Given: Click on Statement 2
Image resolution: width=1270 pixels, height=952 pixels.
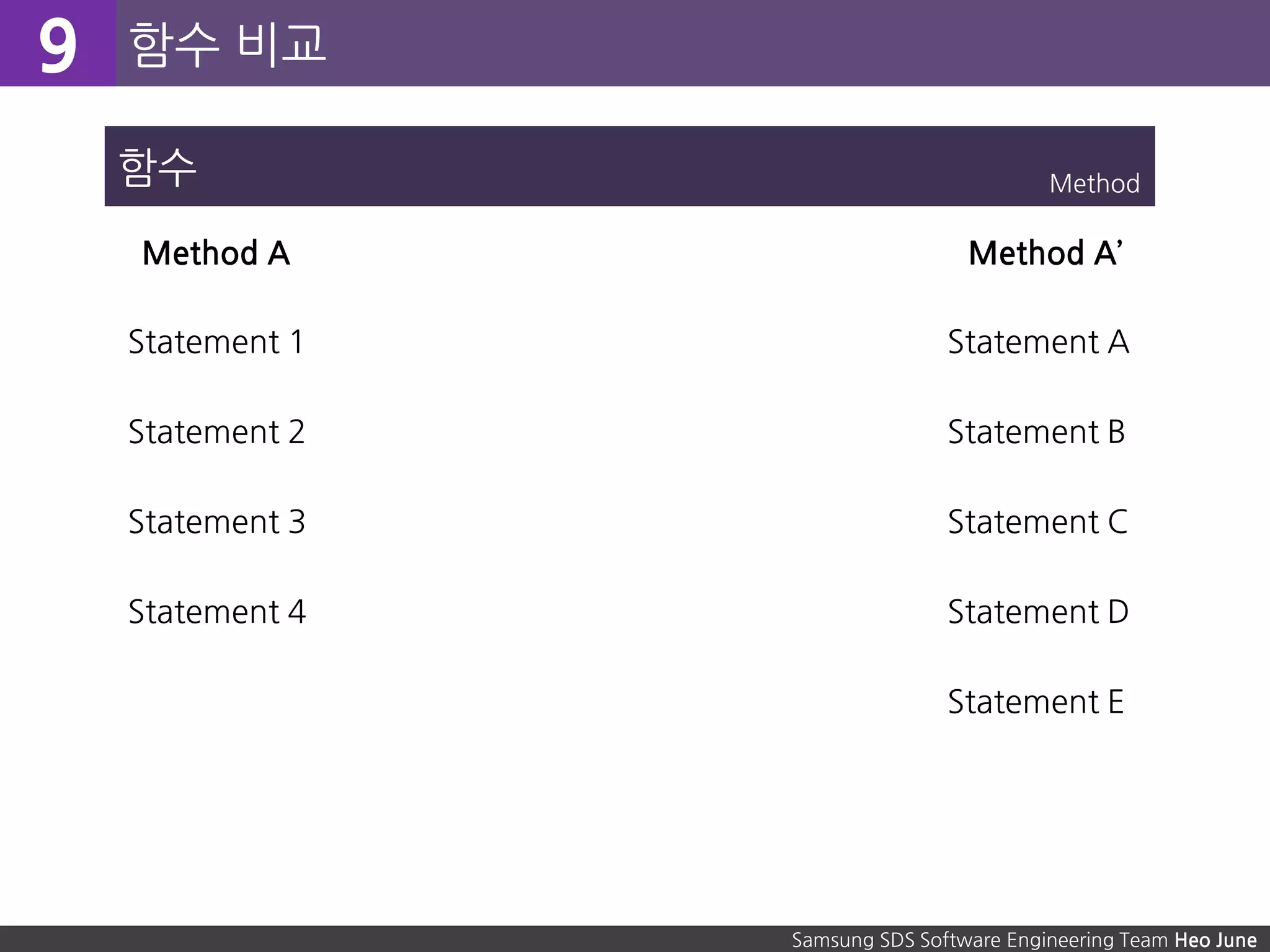Looking at the screenshot, I should [x=216, y=432].
